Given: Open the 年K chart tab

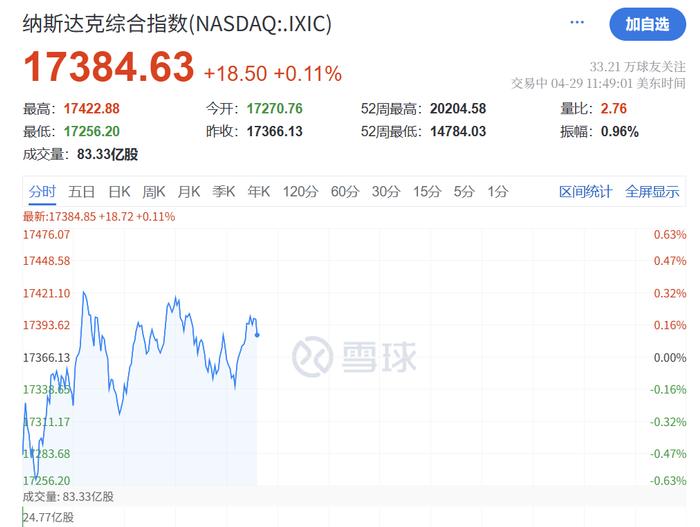Looking at the screenshot, I should pos(259,192).
